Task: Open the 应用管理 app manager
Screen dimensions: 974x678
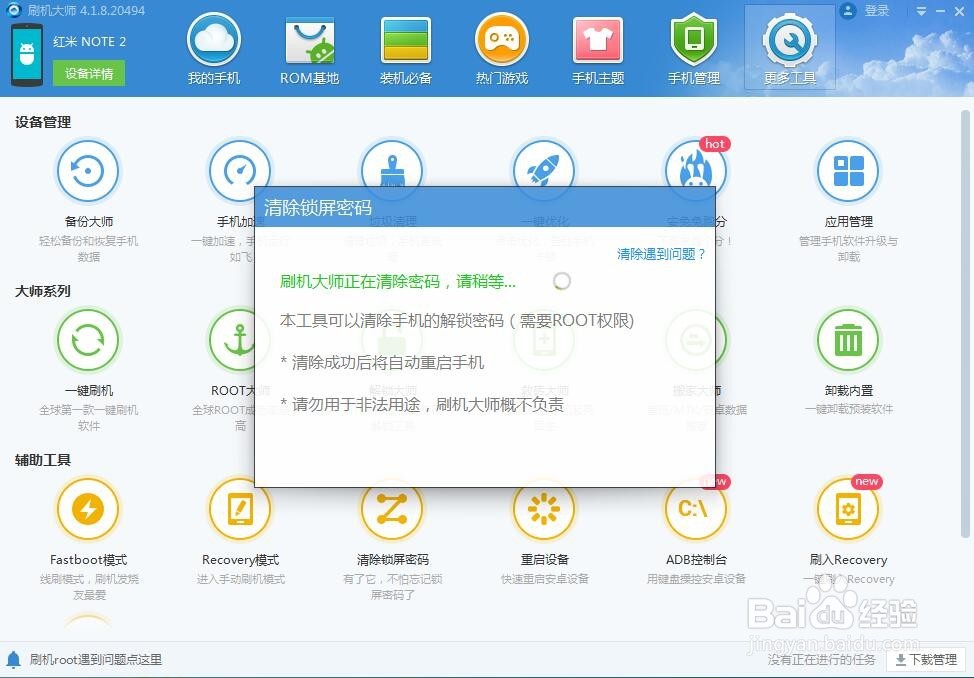Action: pyautogui.click(x=848, y=170)
